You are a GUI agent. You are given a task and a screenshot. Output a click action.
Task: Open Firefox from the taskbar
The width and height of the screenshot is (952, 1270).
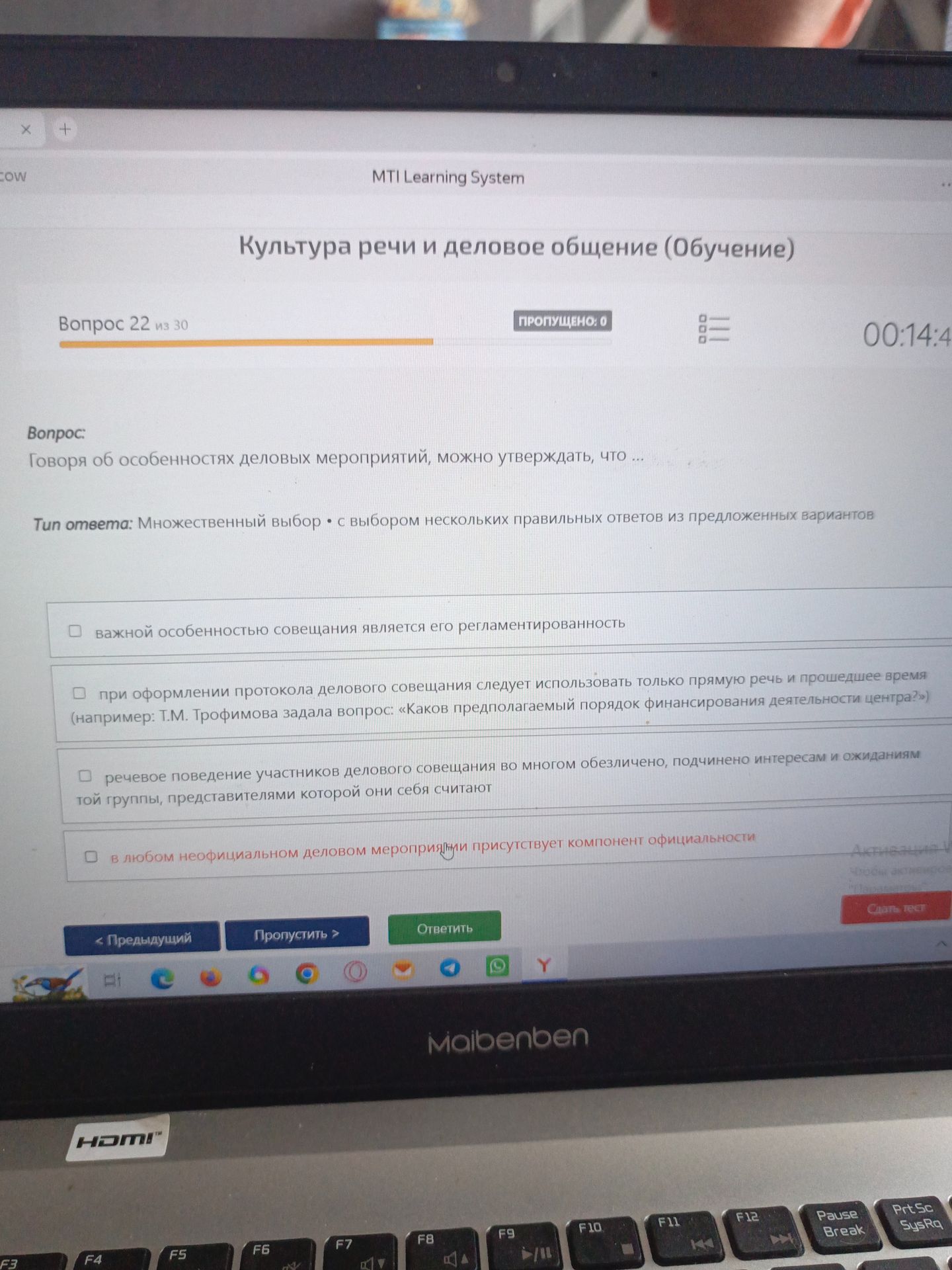[x=210, y=976]
